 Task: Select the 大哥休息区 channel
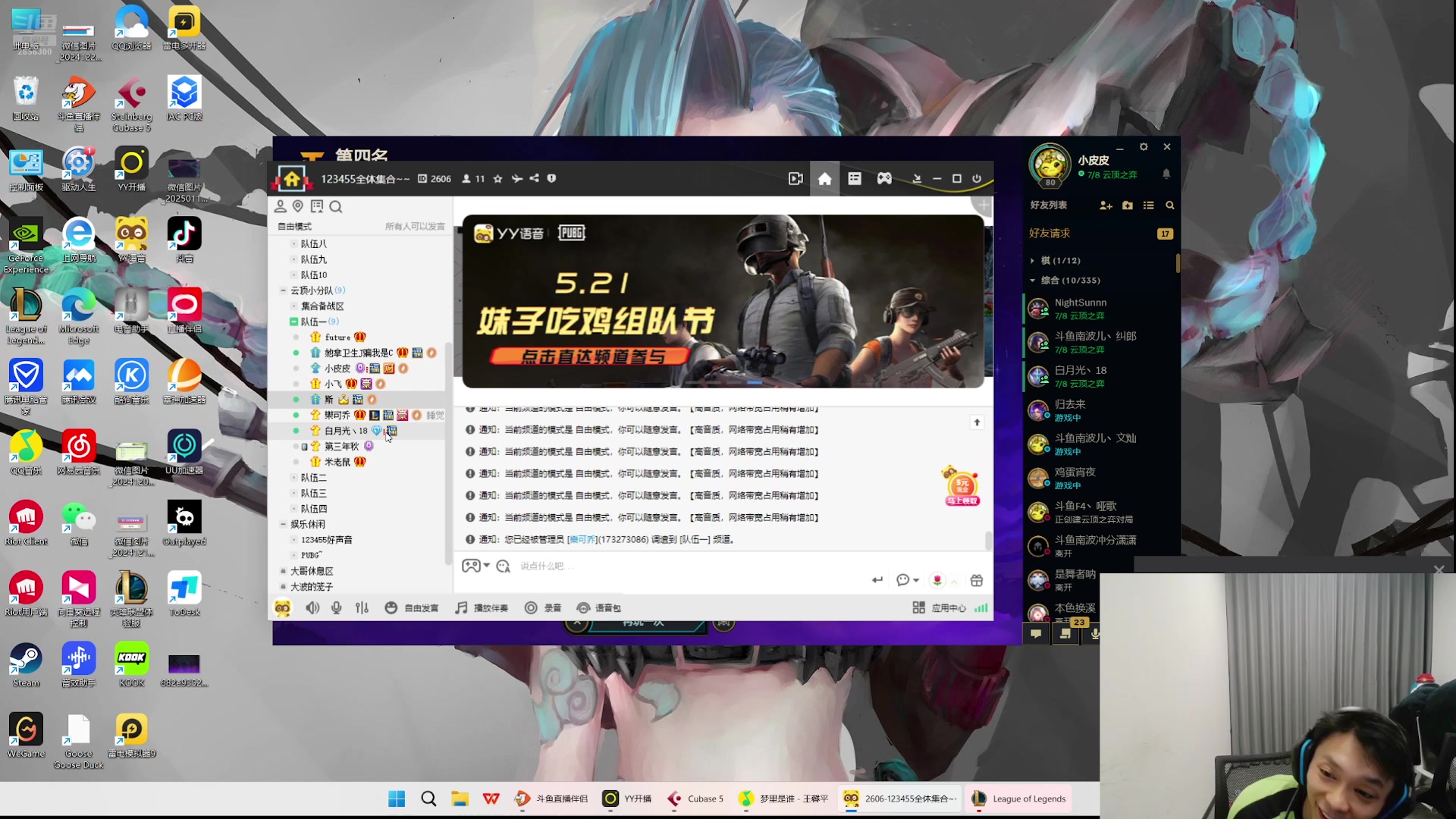[312, 571]
